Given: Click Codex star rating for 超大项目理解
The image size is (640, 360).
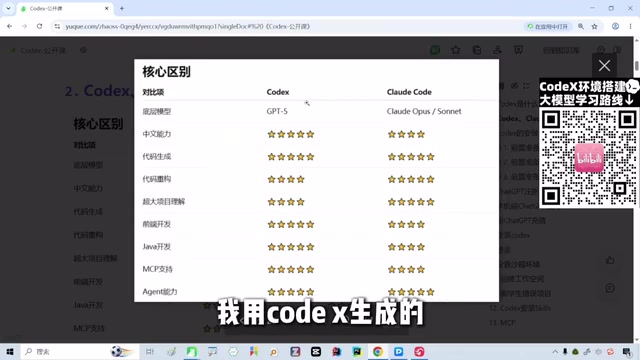Looking at the screenshot, I should 286,202.
